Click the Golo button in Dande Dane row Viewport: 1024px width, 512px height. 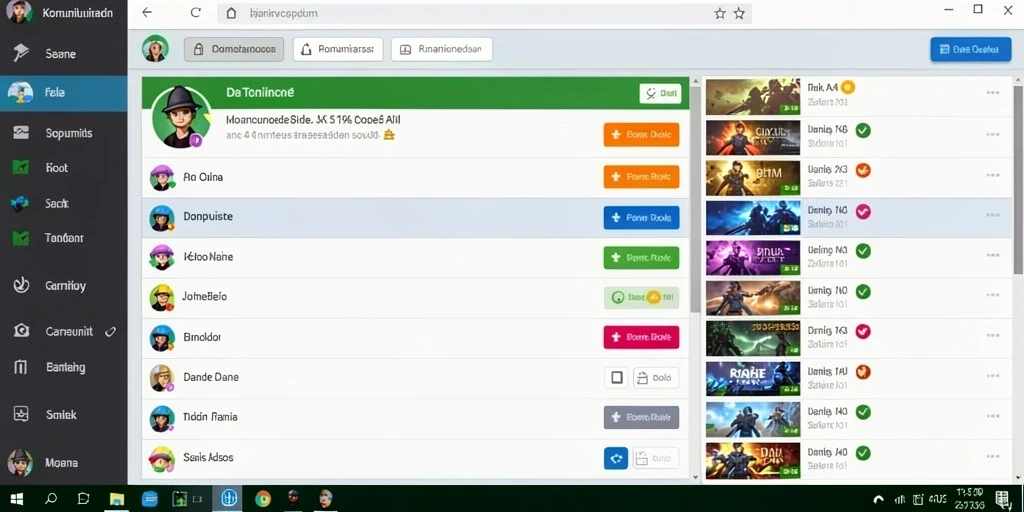click(656, 377)
